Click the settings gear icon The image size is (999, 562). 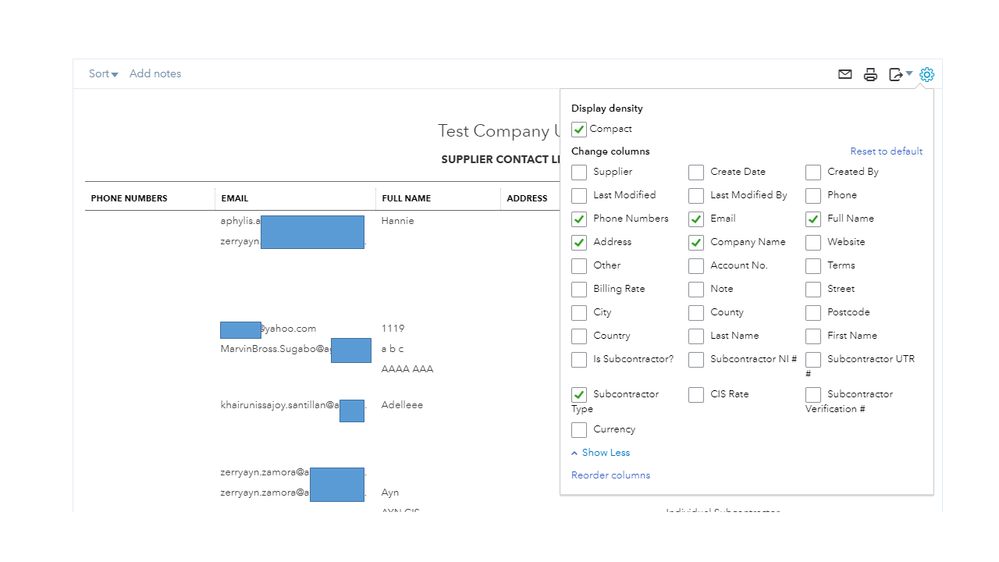[x=927, y=74]
